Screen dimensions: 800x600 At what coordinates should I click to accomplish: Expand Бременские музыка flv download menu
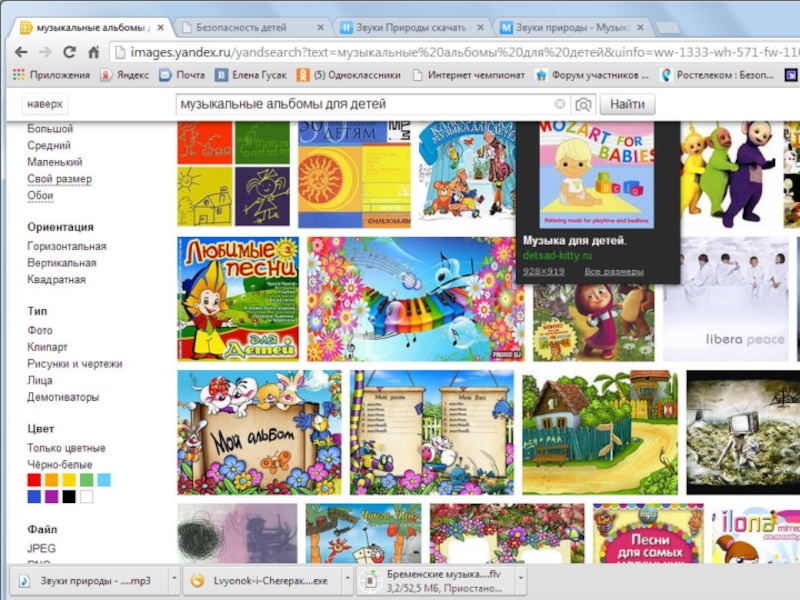(521, 579)
